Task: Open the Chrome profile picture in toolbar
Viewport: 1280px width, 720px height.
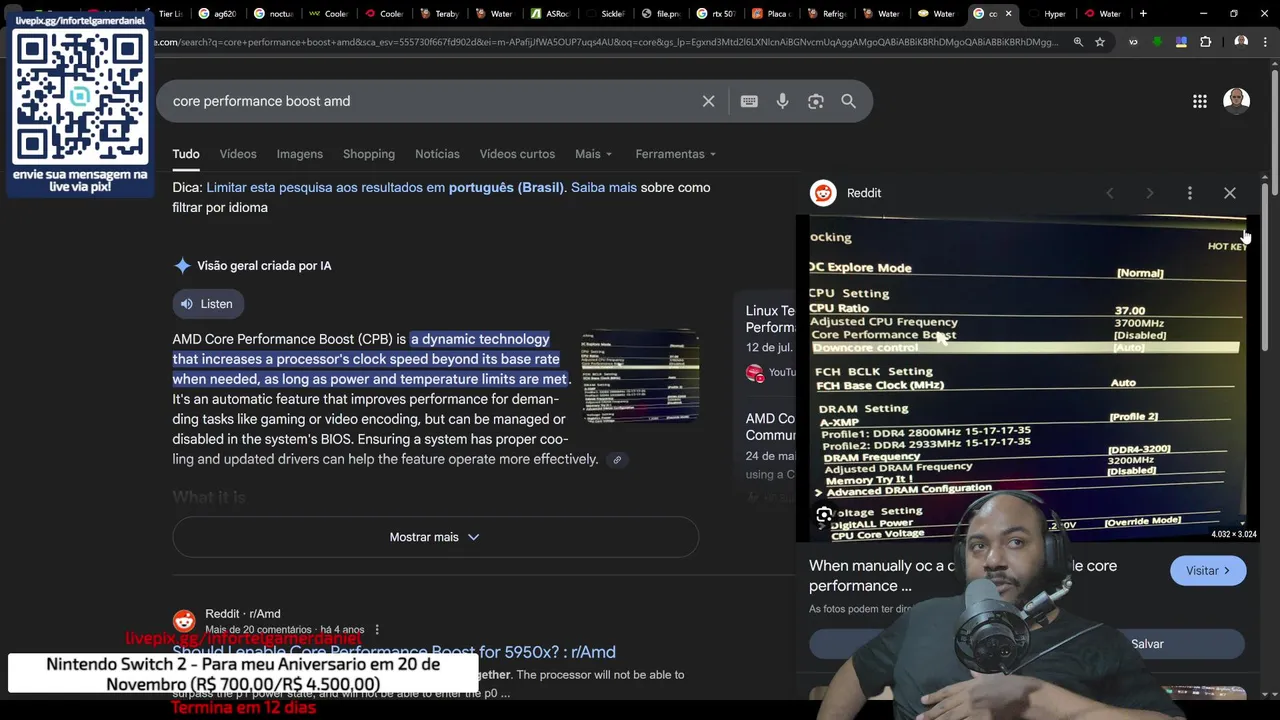Action: [x=1241, y=42]
